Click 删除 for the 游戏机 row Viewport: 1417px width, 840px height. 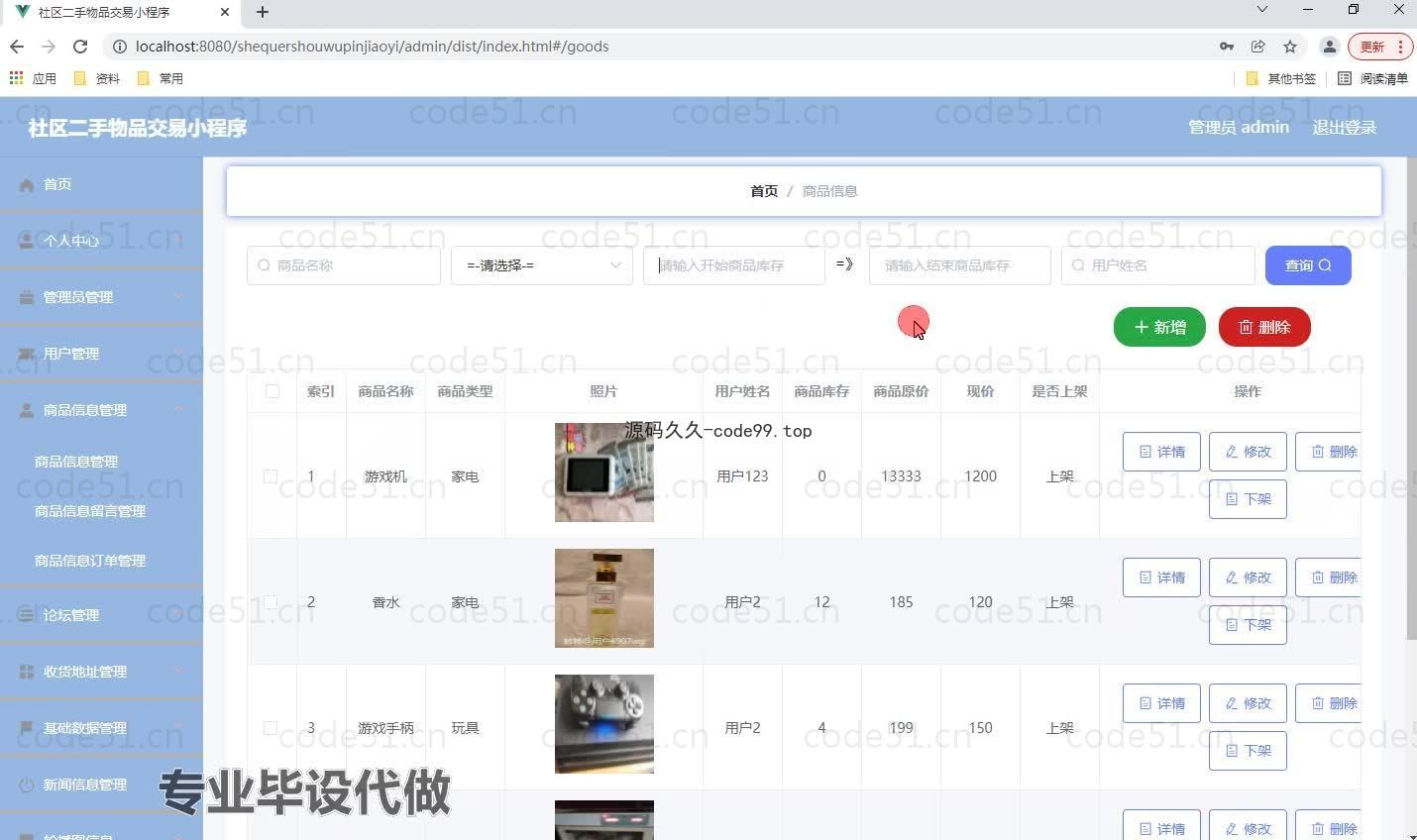click(1329, 452)
